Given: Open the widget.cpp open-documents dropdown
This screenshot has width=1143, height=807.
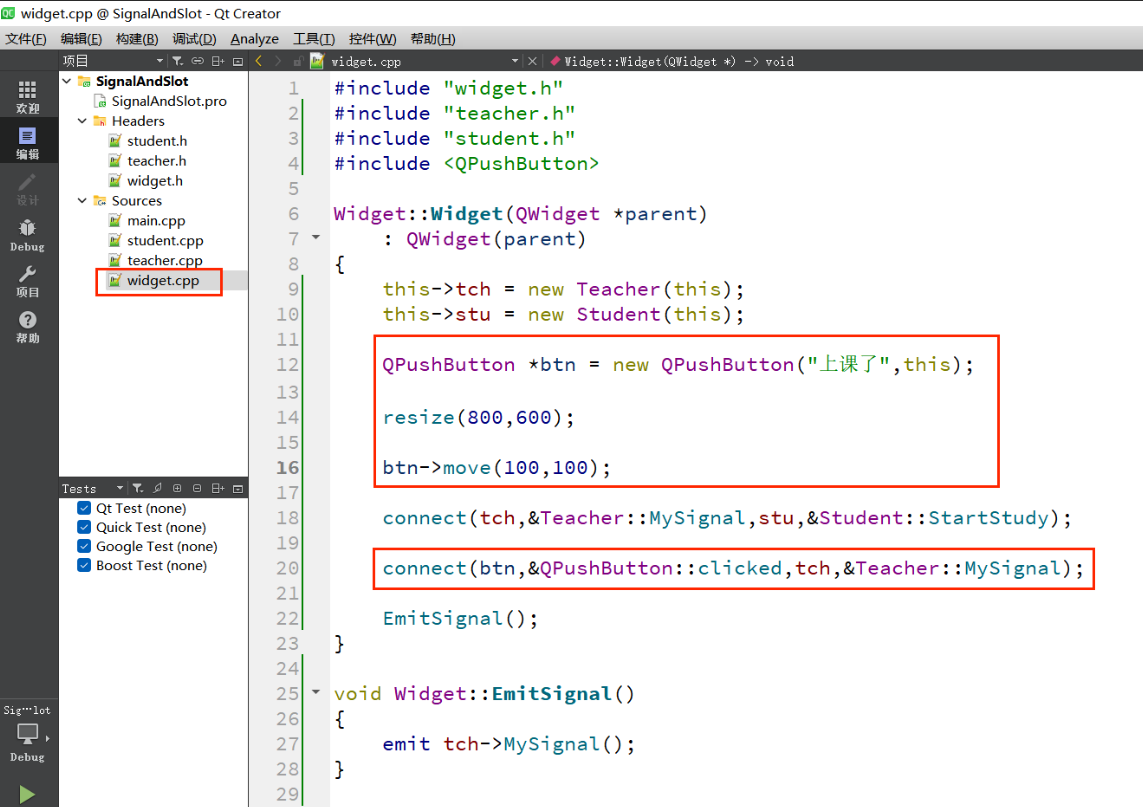Looking at the screenshot, I should pos(515,61).
